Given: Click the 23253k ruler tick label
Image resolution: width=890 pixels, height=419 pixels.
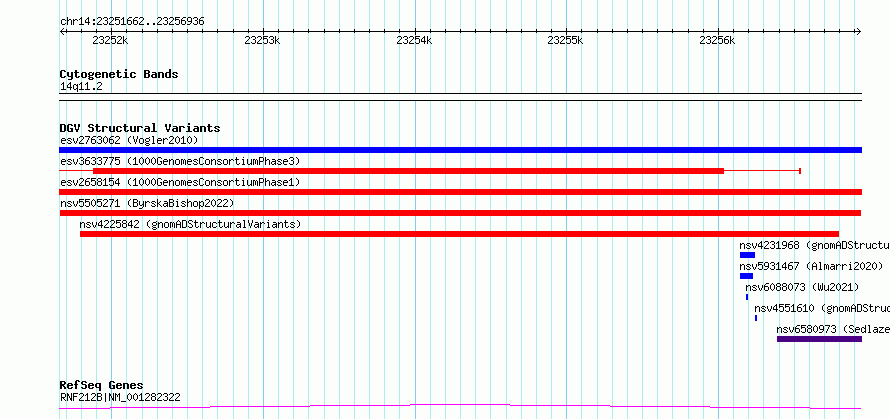Looking at the screenshot, I should pyautogui.click(x=262, y=40).
